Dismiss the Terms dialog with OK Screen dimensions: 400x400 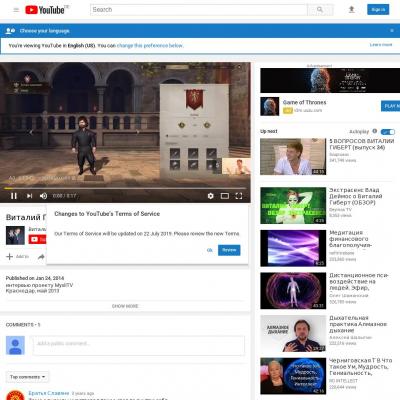[210, 250]
